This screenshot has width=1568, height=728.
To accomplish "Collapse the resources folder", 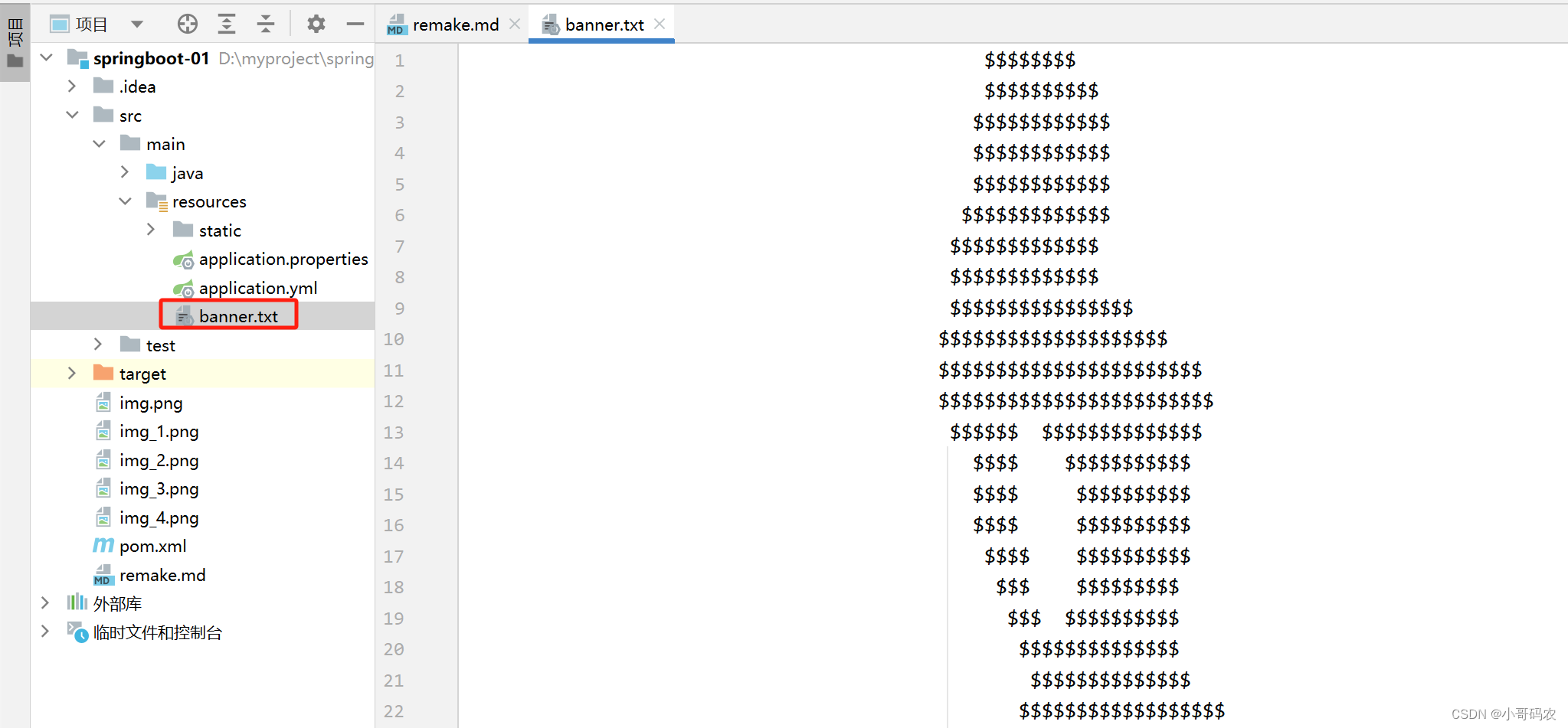I will [124, 201].
